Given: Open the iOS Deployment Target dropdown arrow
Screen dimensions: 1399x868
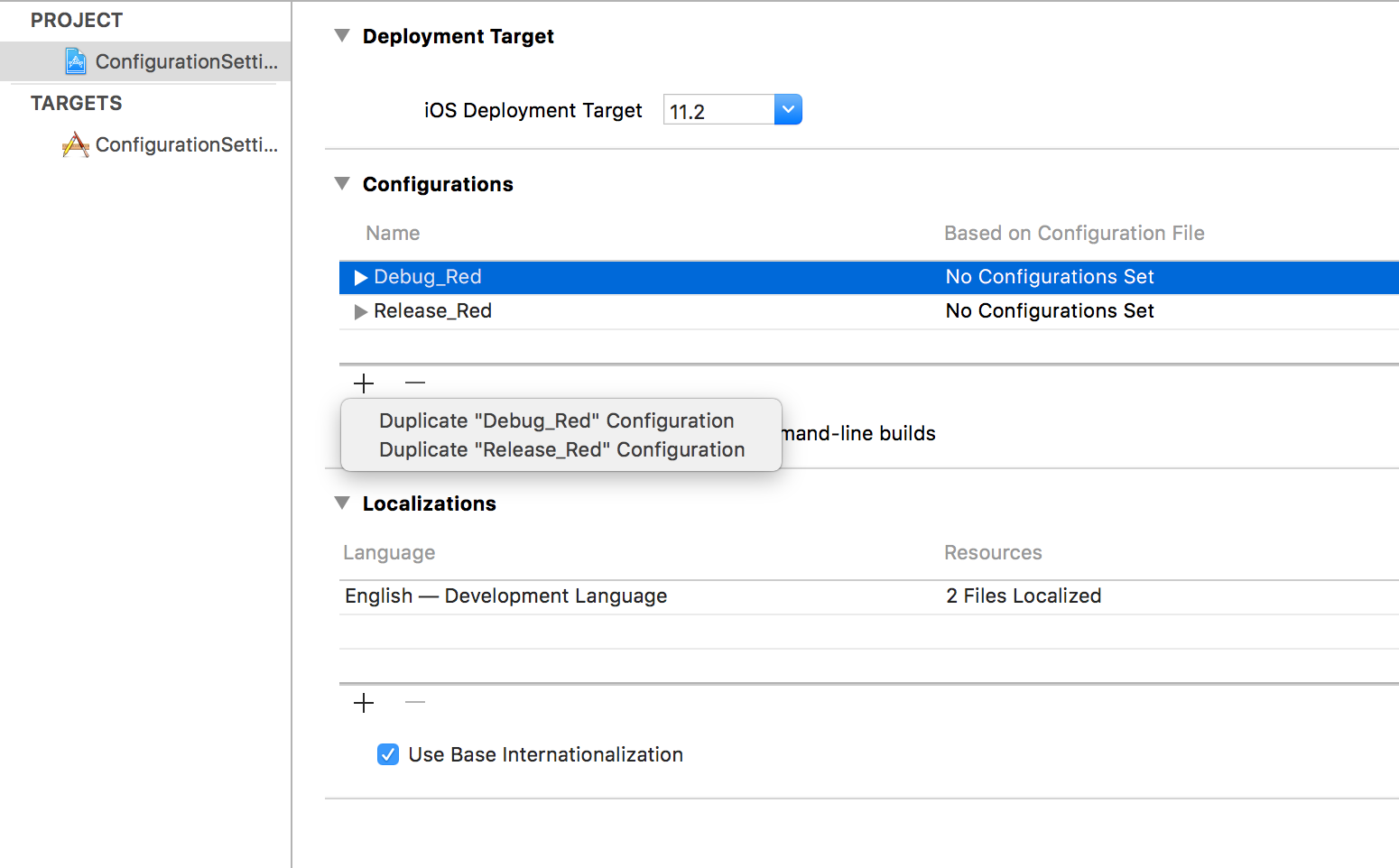Looking at the screenshot, I should click(788, 110).
